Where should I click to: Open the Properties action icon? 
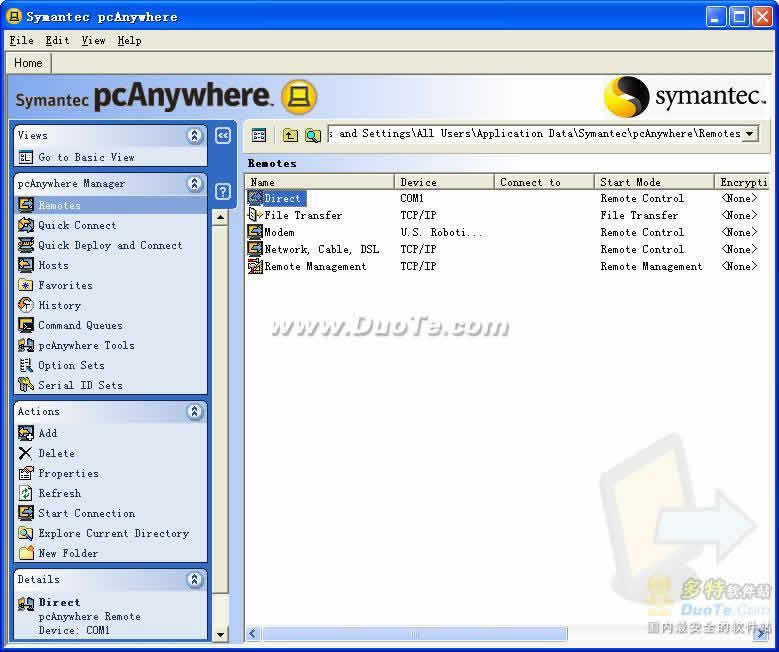26,473
